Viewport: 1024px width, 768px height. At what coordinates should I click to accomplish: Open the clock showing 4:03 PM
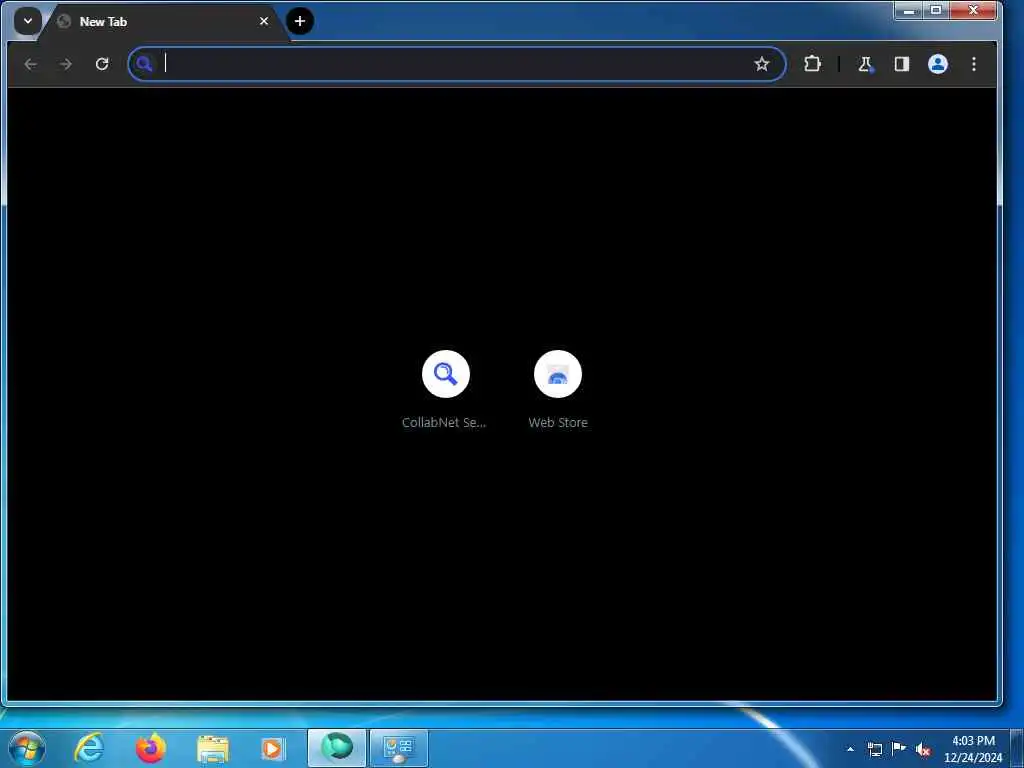(x=973, y=749)
